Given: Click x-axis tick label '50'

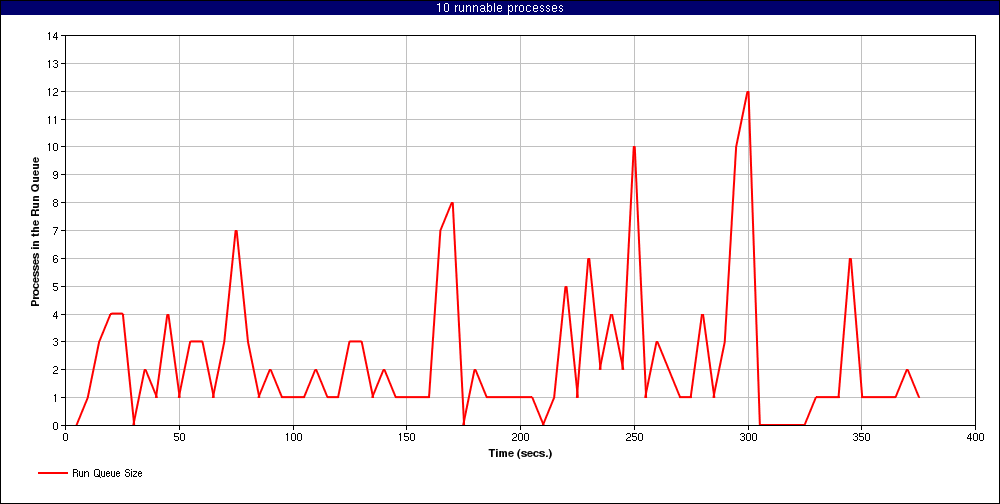Looking at the screenshot, I should (x=179, y=438).
